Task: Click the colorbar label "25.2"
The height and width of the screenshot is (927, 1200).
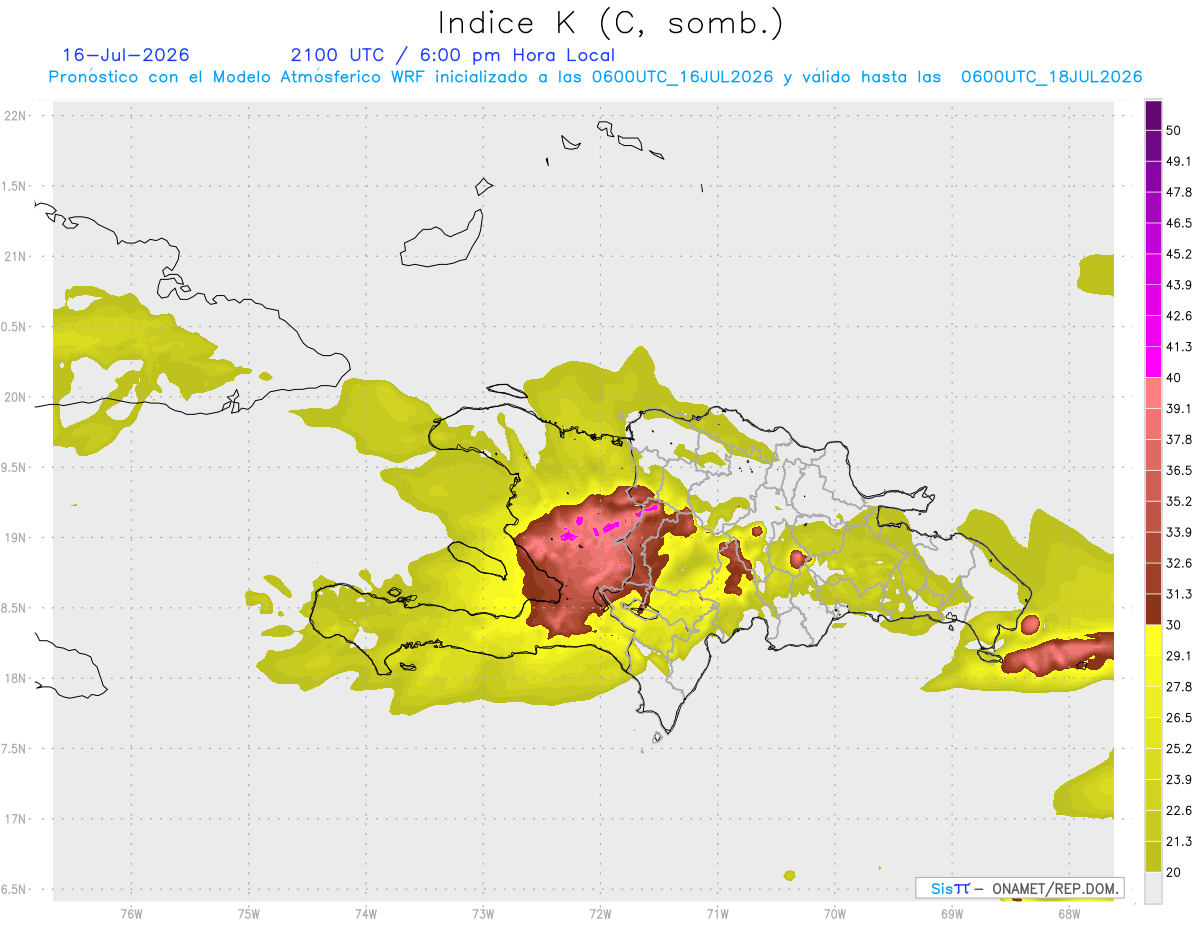Action: [x=1179, y=749]
